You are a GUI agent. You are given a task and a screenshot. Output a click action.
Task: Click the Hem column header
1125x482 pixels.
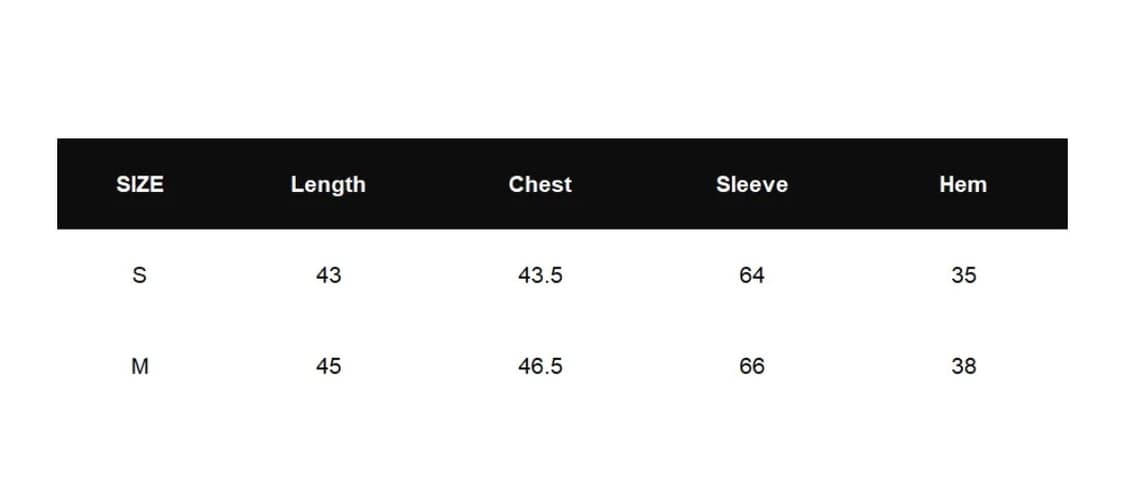[963, 184]
